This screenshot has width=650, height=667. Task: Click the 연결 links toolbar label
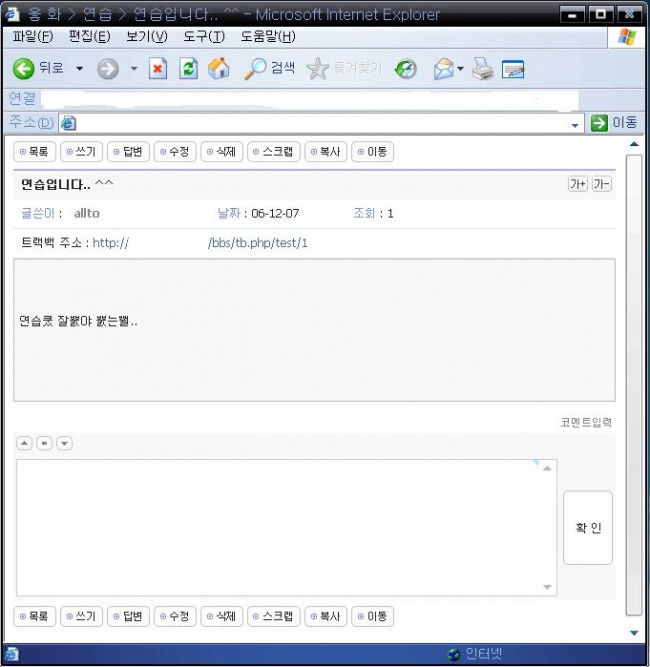pyautogui.click(x=22, y=99)
